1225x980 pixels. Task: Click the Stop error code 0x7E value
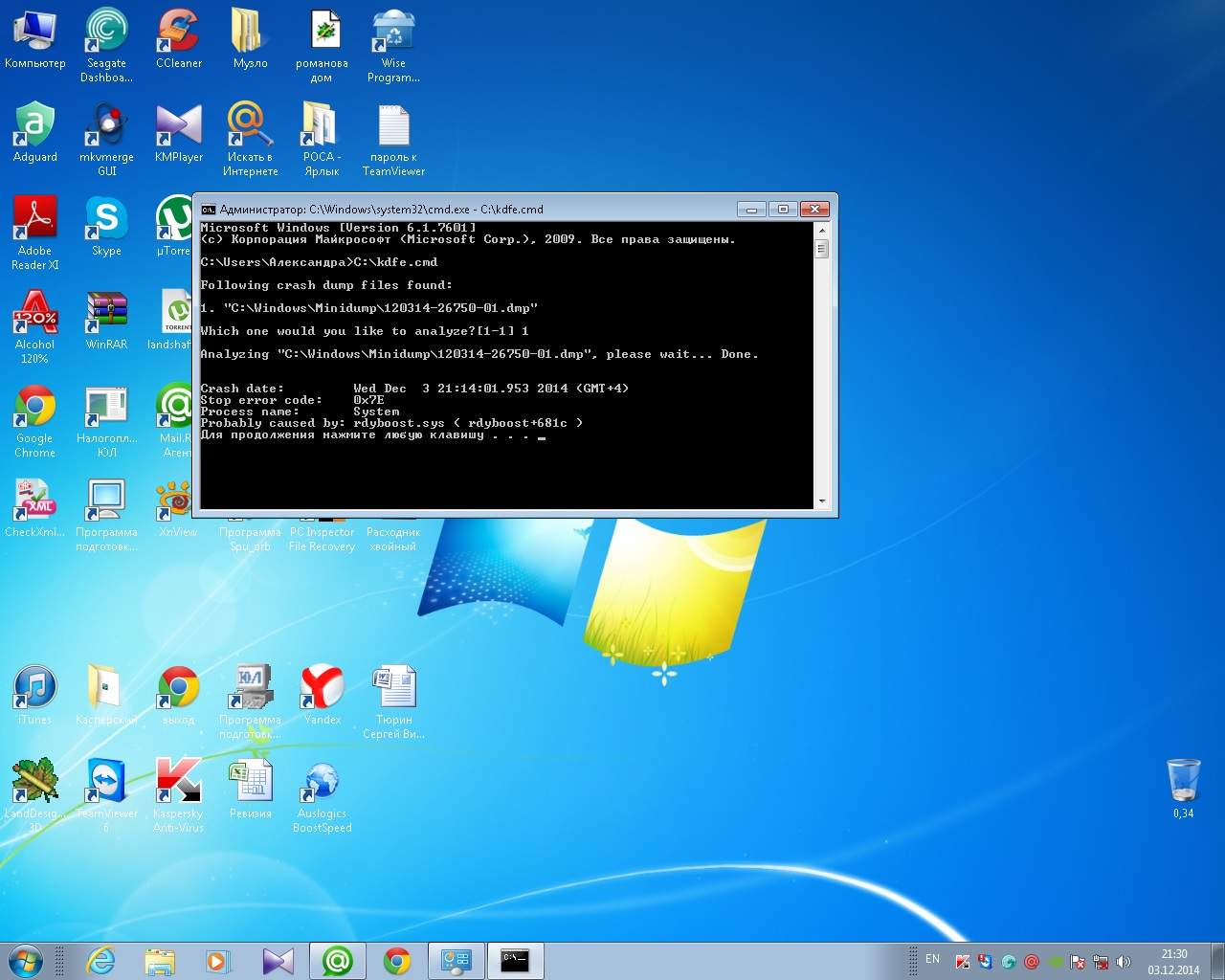click(x=368, y=400)
